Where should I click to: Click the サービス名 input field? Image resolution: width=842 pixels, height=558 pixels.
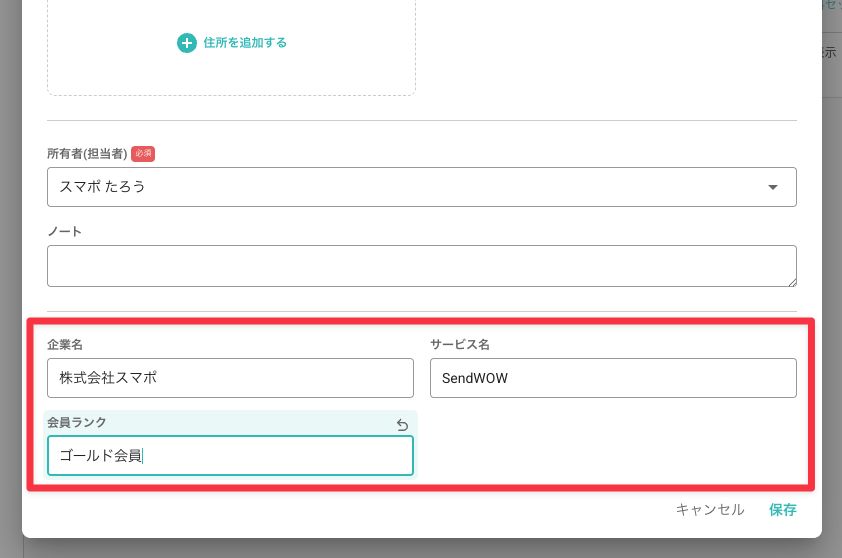click(x=613, y=378)
